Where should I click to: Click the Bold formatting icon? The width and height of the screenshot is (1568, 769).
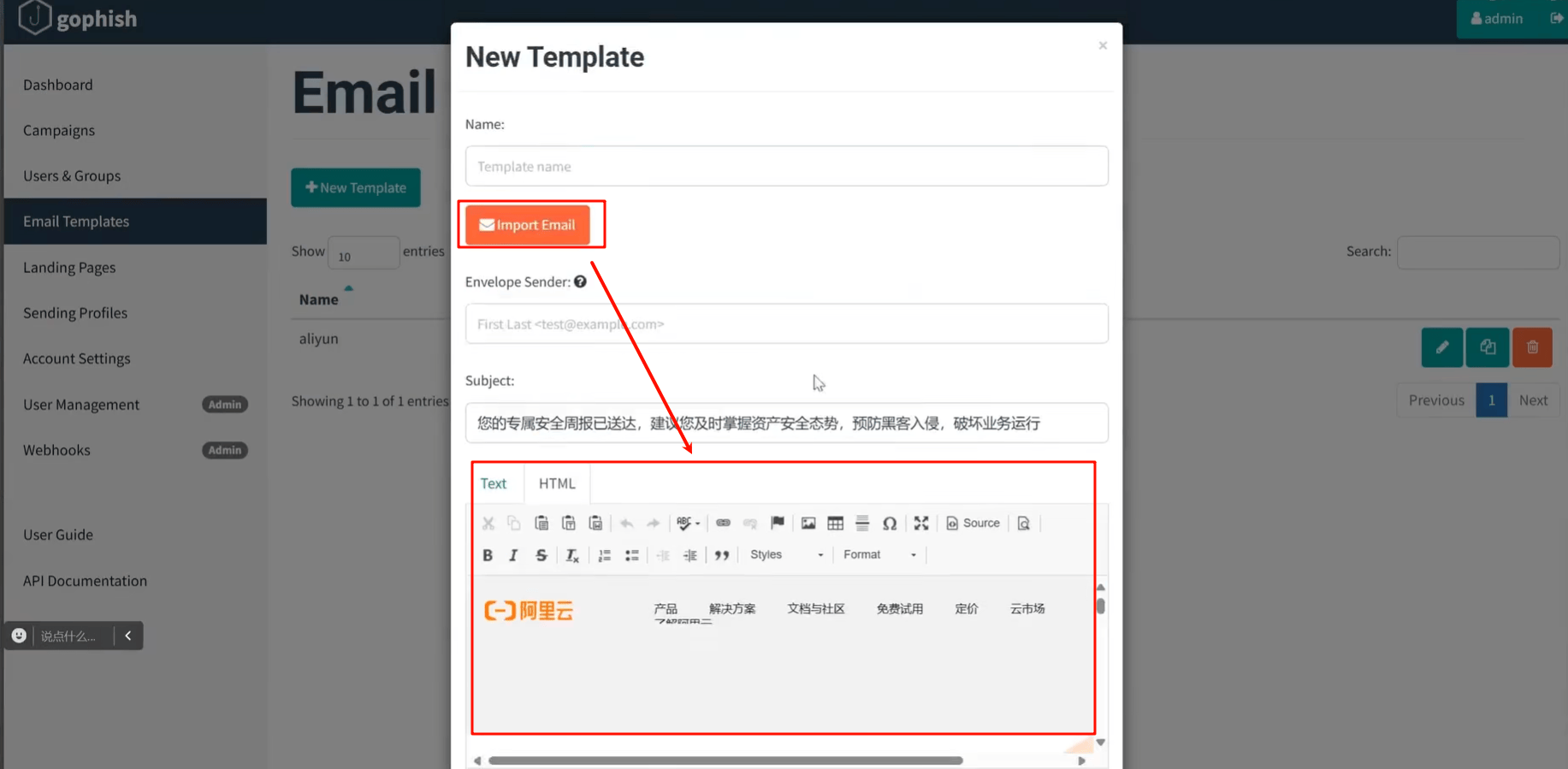488,555
